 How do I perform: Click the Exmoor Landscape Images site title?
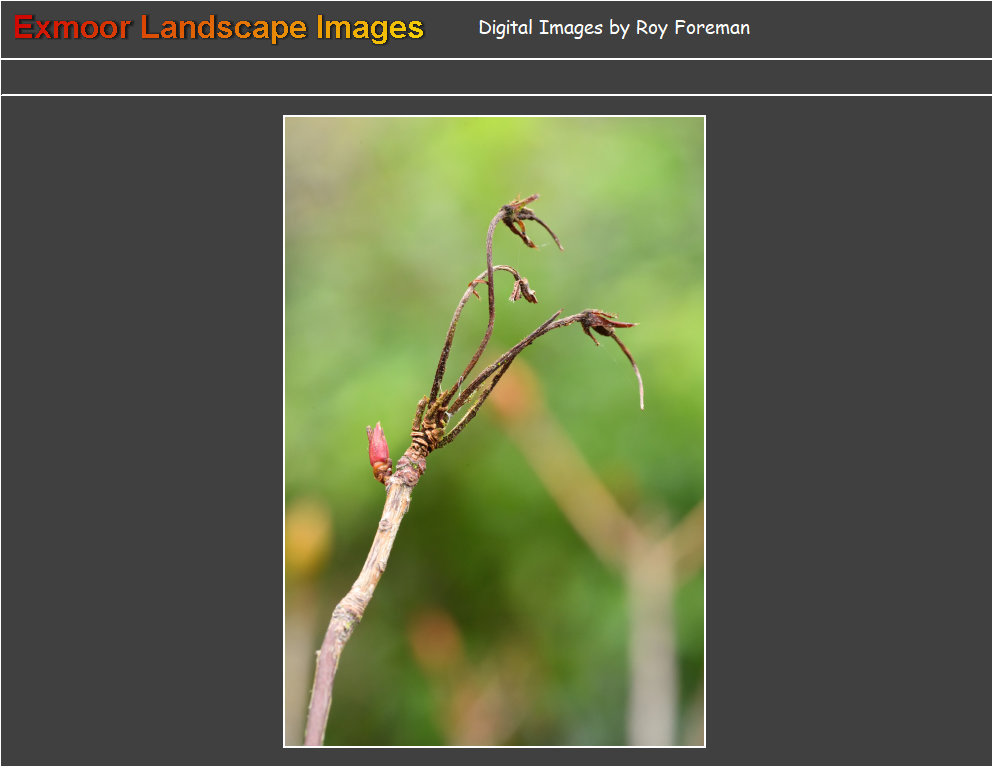coord(218,29)
